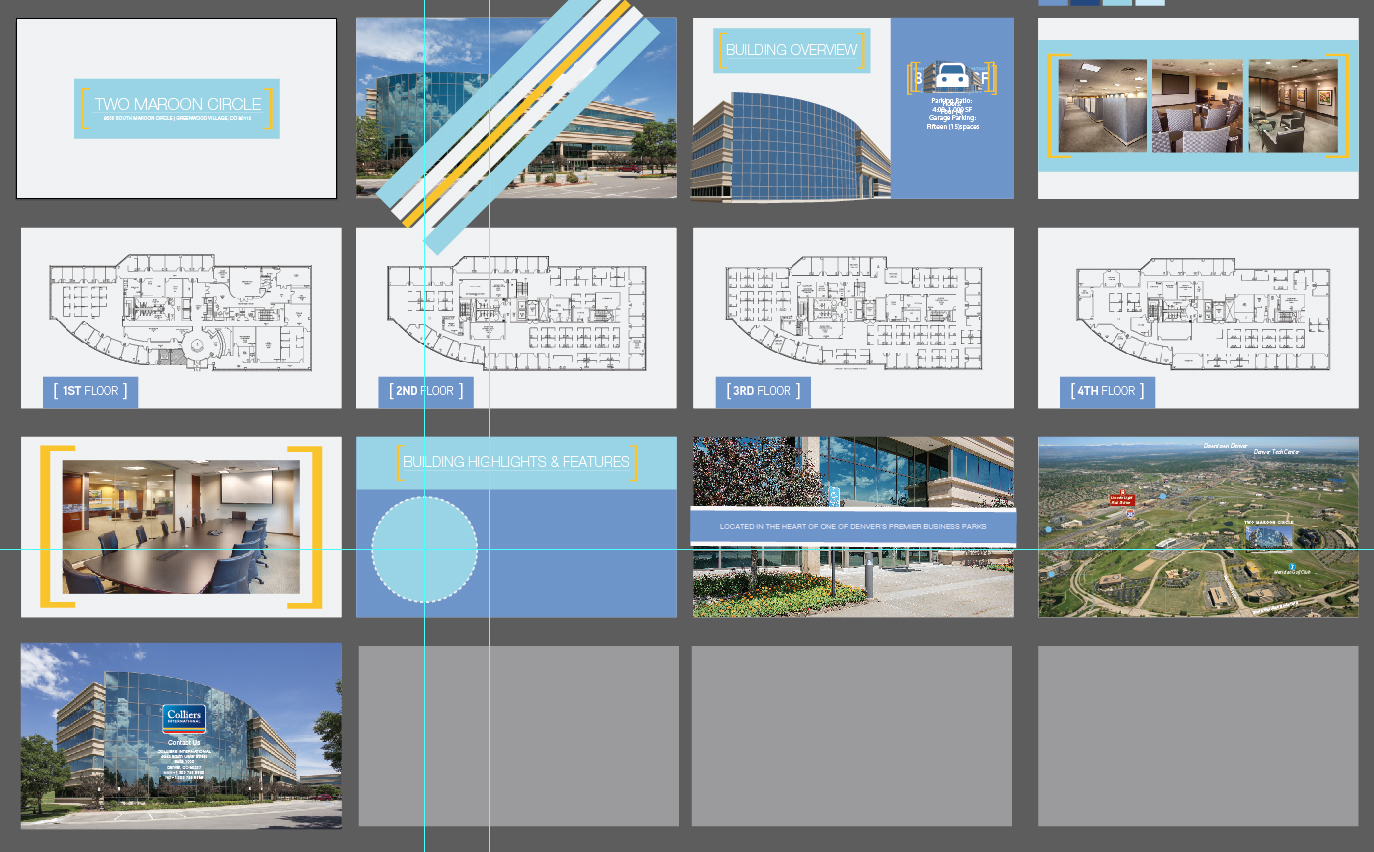Select the BUILDING OVERVIEW heading

pyautogui.click(x=791, y=50)
